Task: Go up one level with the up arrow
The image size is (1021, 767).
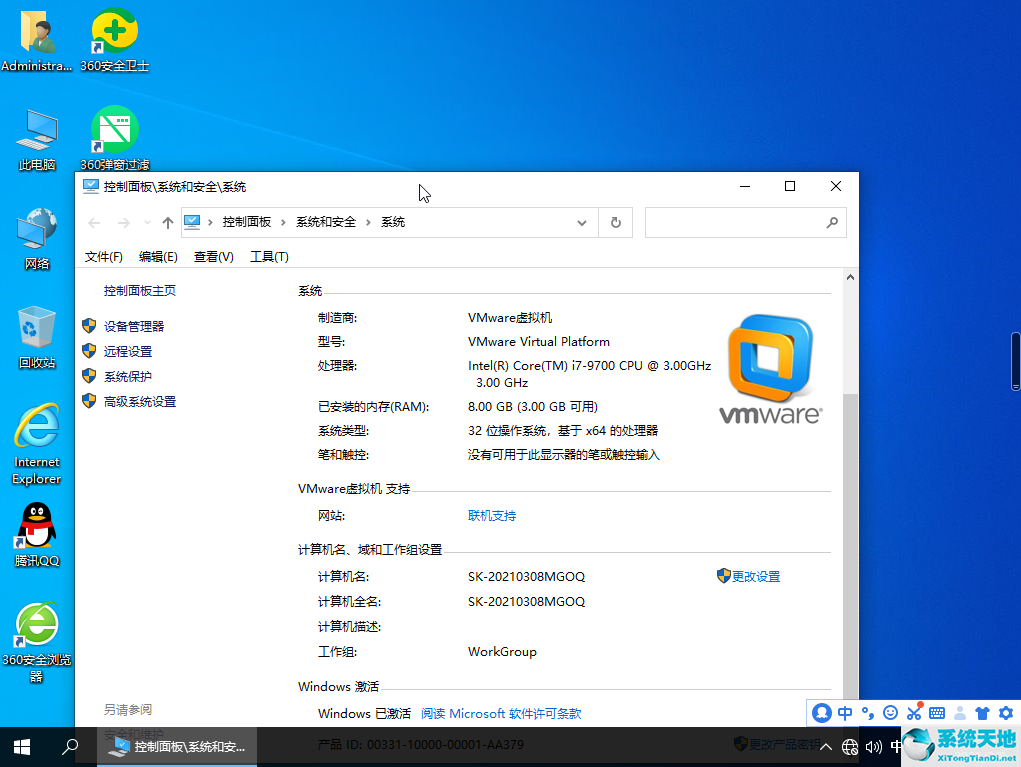Action: click(x=168, y=223)
